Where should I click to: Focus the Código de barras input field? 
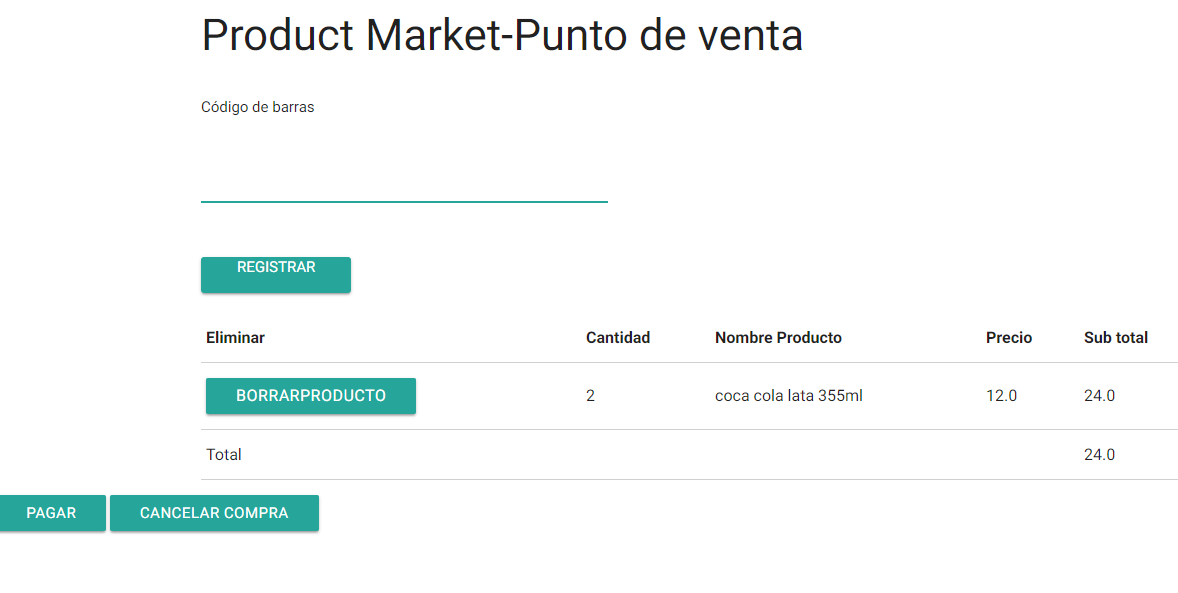404,181
